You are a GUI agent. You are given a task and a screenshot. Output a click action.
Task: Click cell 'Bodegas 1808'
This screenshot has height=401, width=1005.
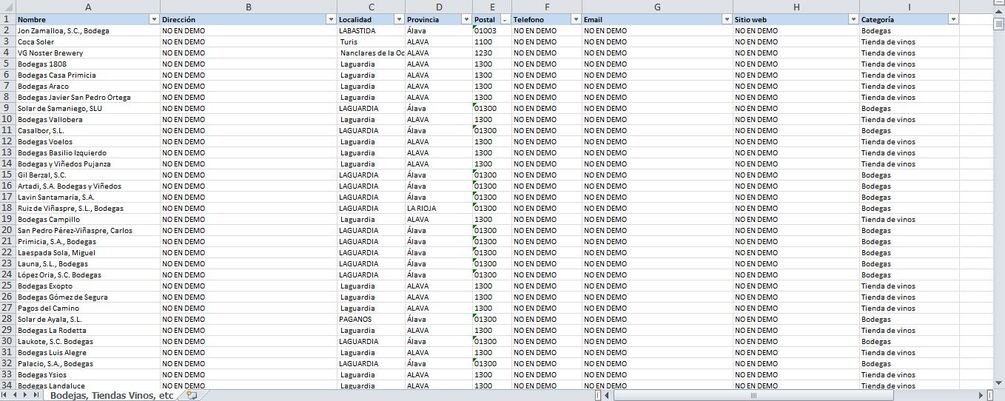tap(88, 64)
